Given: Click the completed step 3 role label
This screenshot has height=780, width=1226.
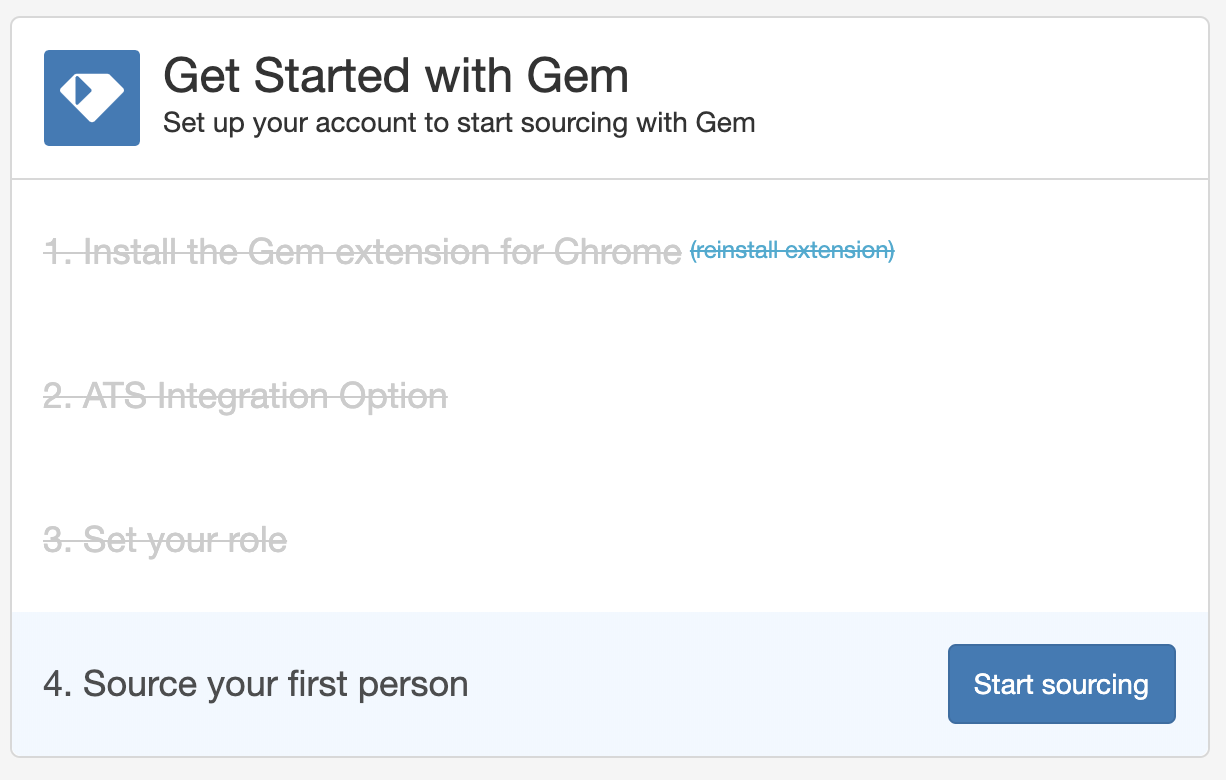Looking at the screenshot, I should tap(165, 540).
